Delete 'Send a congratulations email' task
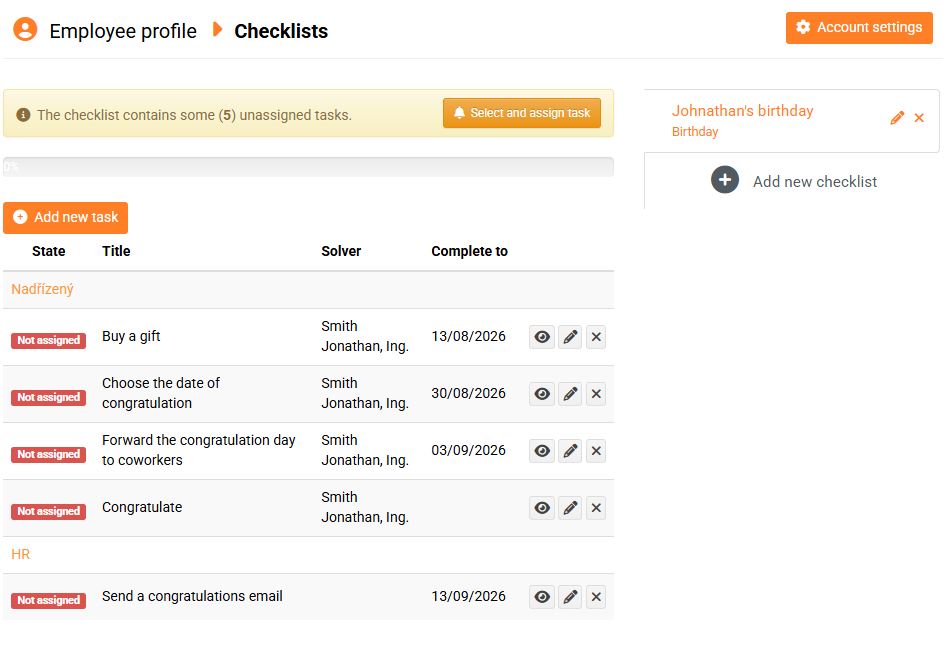 (596, 597)
